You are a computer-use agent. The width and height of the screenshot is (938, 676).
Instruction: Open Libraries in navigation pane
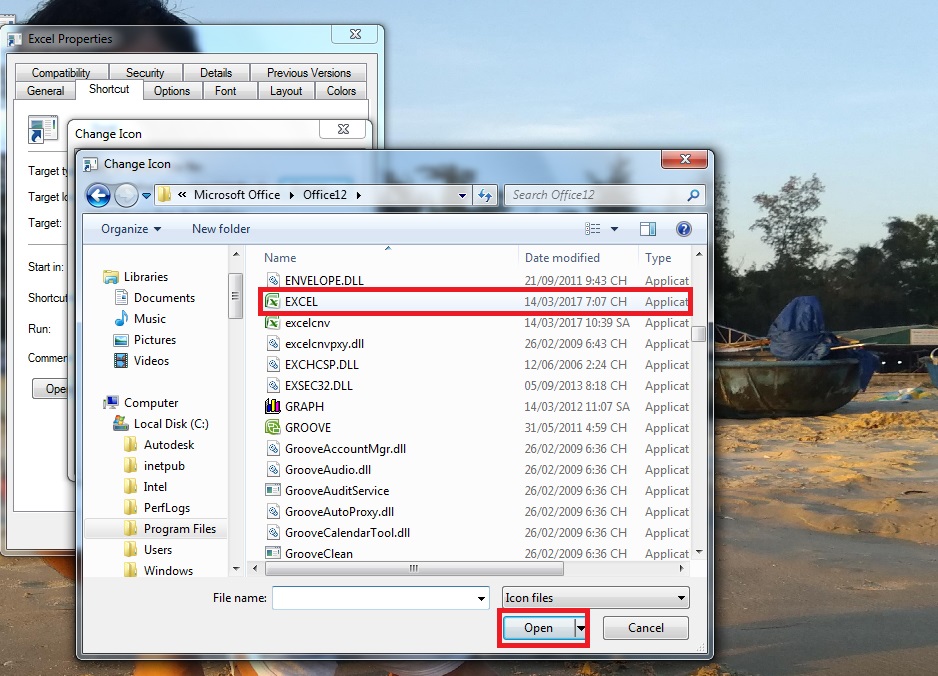145,276
